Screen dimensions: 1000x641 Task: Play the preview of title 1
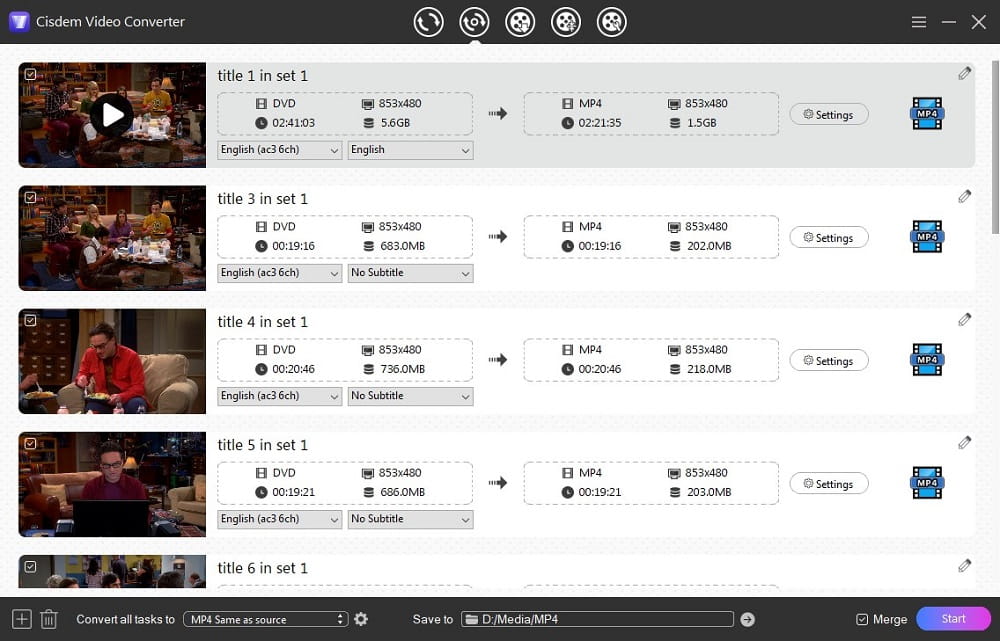(111, 114)
